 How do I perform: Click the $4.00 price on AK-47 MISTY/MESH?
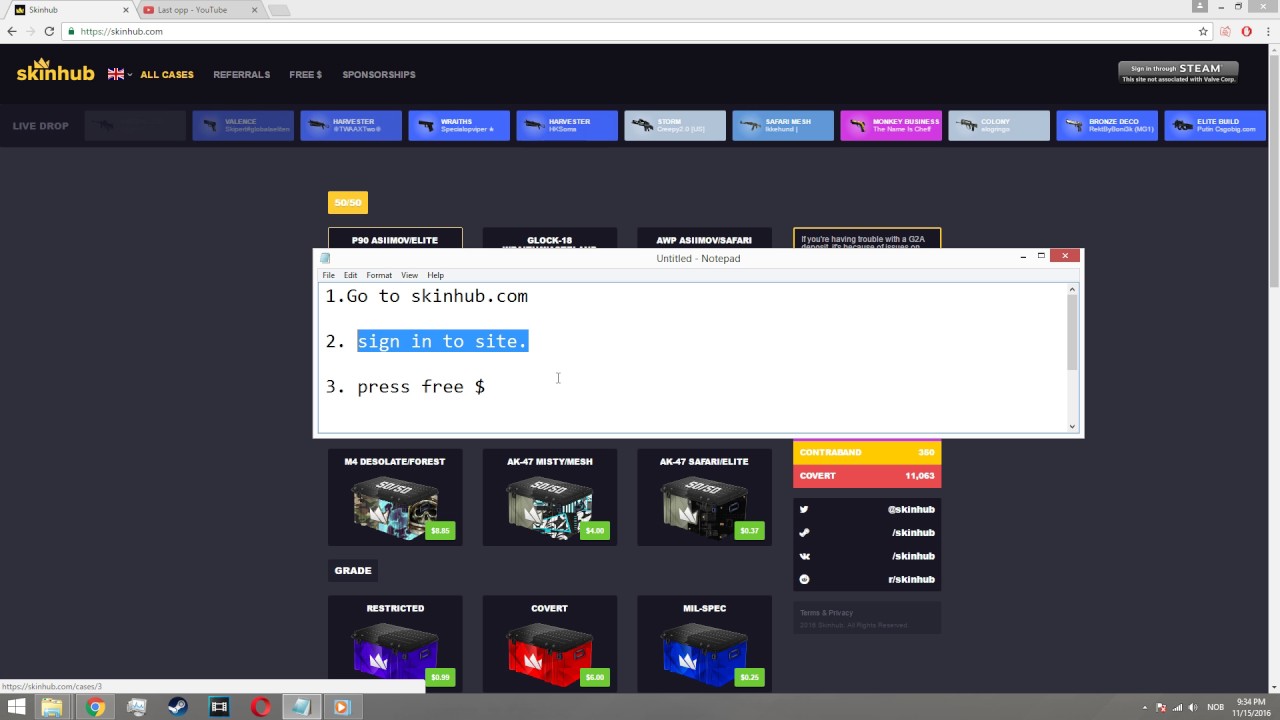pos(595,531)
